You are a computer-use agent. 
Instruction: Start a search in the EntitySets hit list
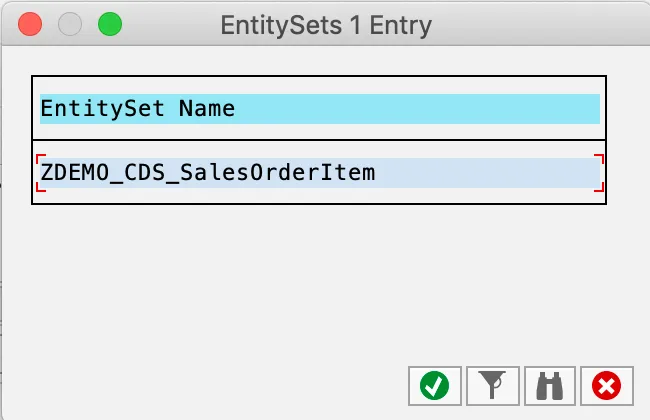click(549, 385)
